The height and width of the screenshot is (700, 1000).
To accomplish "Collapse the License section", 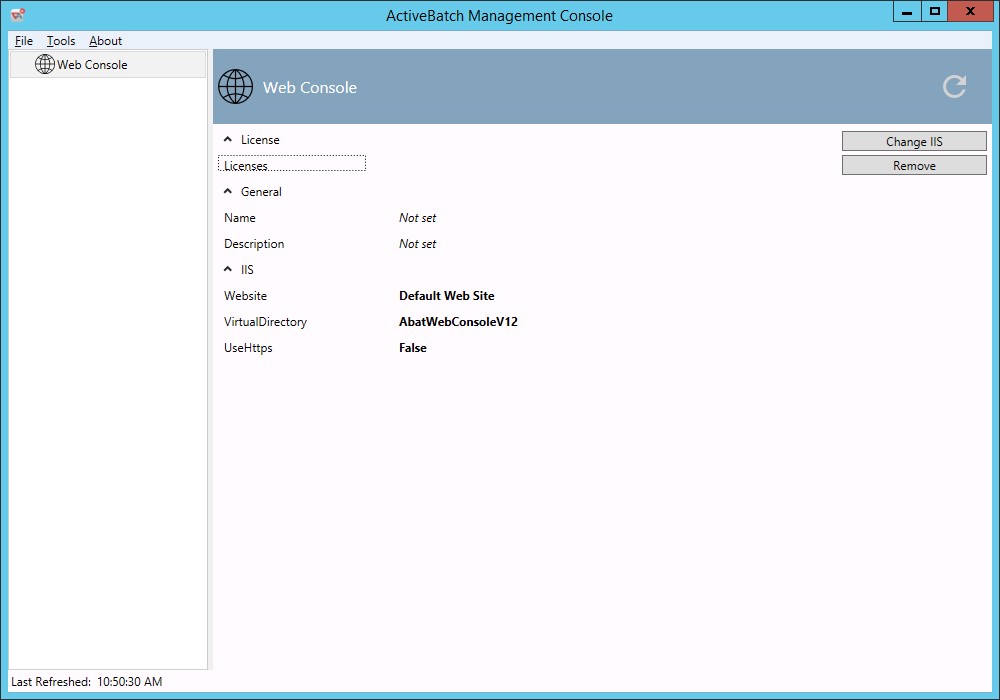I will [228, 139].
